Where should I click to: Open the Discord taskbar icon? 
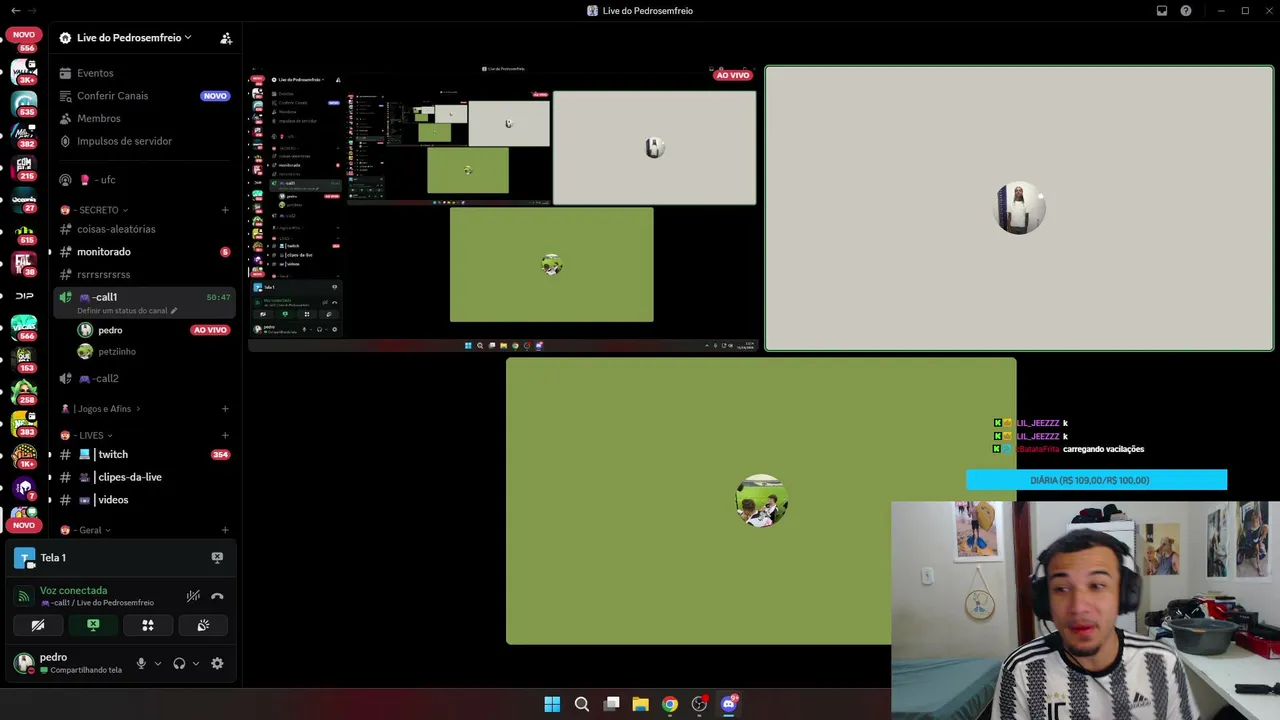[x=729, y=704]
